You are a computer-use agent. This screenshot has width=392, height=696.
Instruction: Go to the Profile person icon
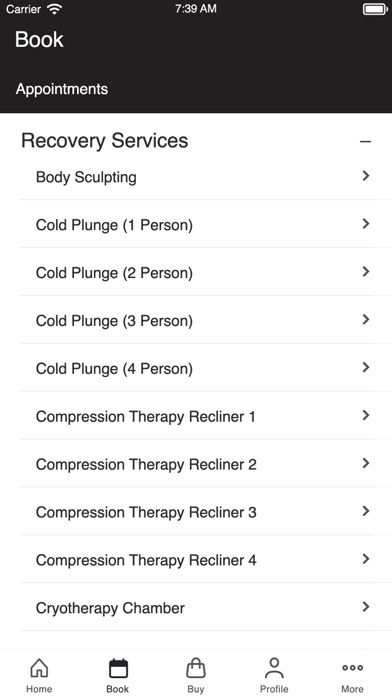[x=274, y=668]
